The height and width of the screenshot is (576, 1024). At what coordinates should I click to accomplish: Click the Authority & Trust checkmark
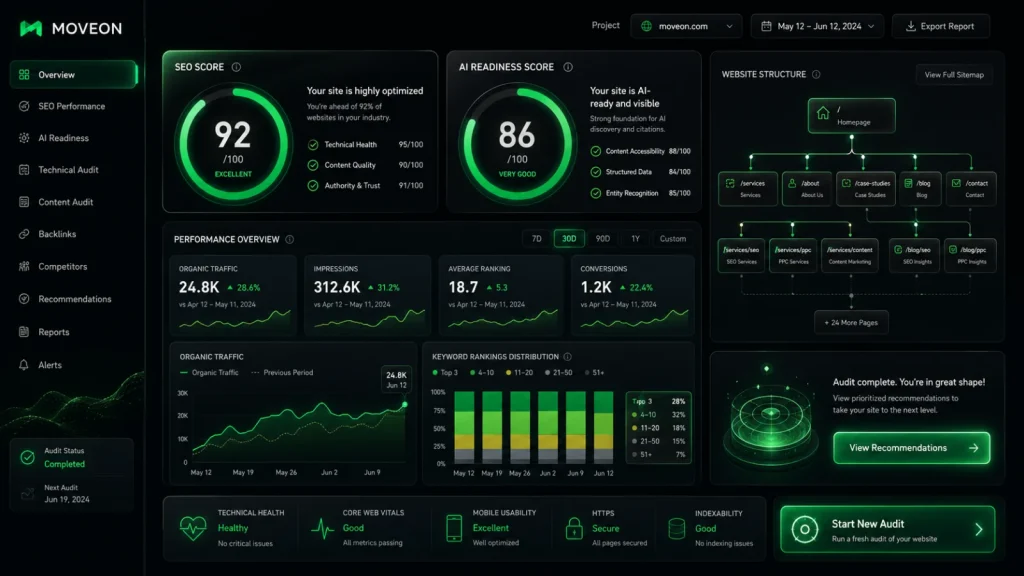pos(313,185)
